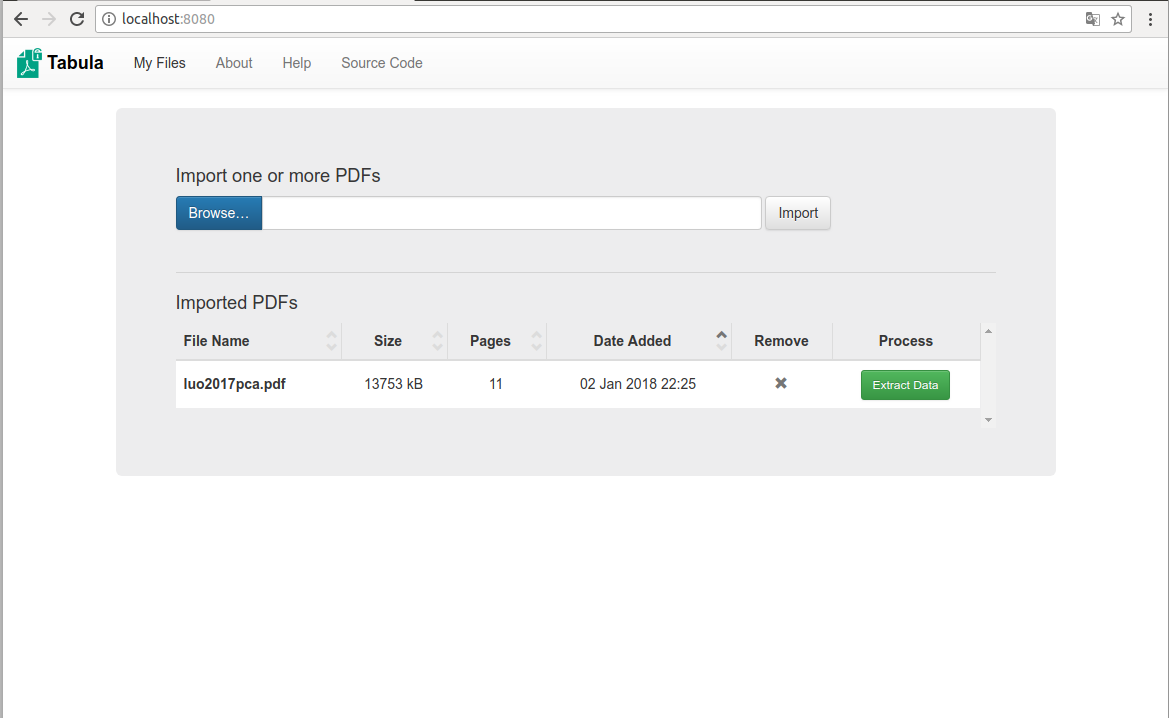The width and height of the screenshot is (1169, 718).
Task: Select the luo2017pca.pdf file name
Action: (234, 384)
